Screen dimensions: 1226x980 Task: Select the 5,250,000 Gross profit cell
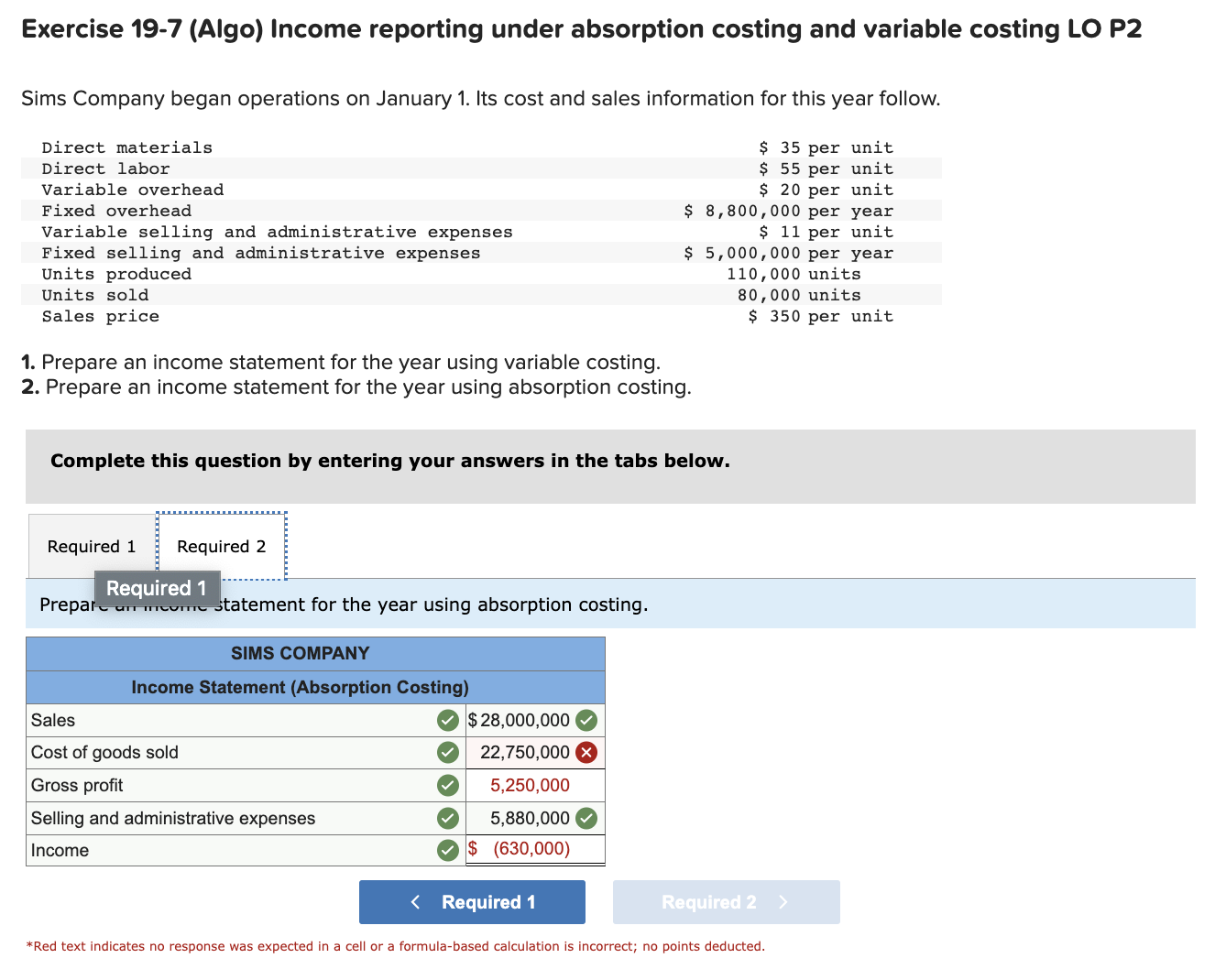click(527, 785)
